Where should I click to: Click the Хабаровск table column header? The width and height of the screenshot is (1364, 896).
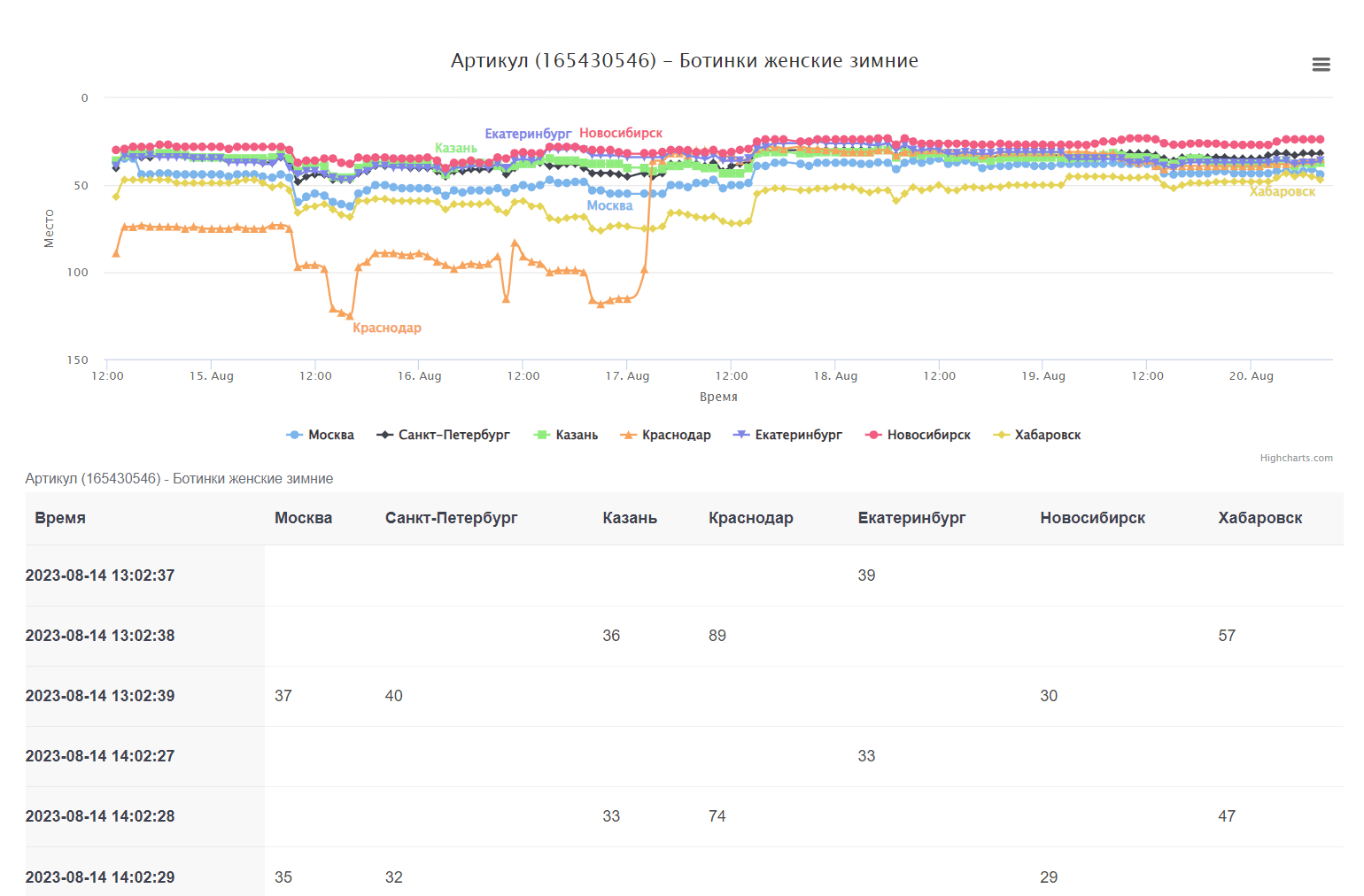(1259, 518)
